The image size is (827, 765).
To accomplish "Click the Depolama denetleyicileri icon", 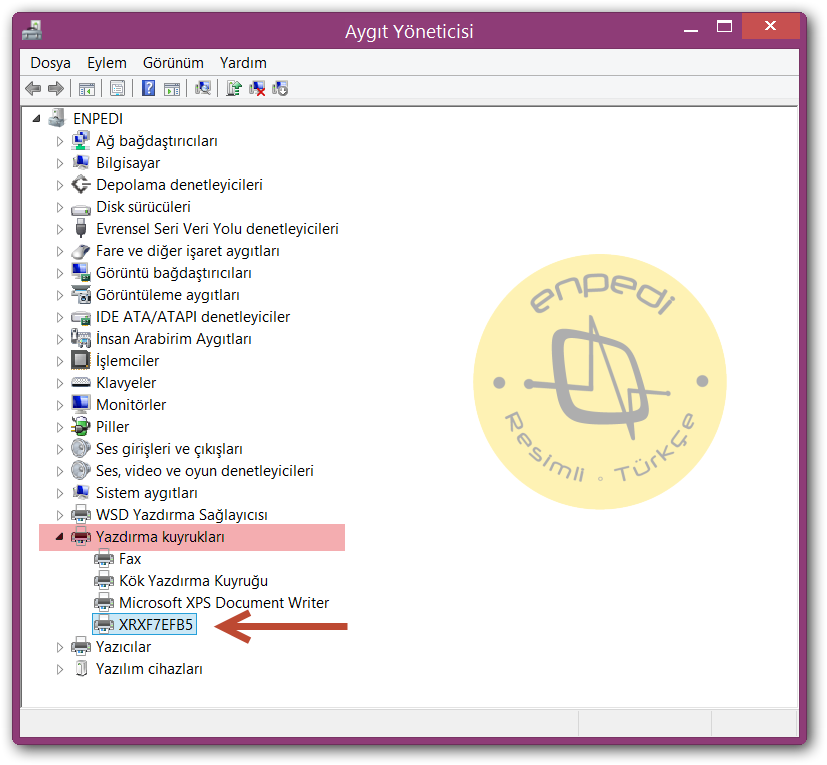I will click(80, 185).
